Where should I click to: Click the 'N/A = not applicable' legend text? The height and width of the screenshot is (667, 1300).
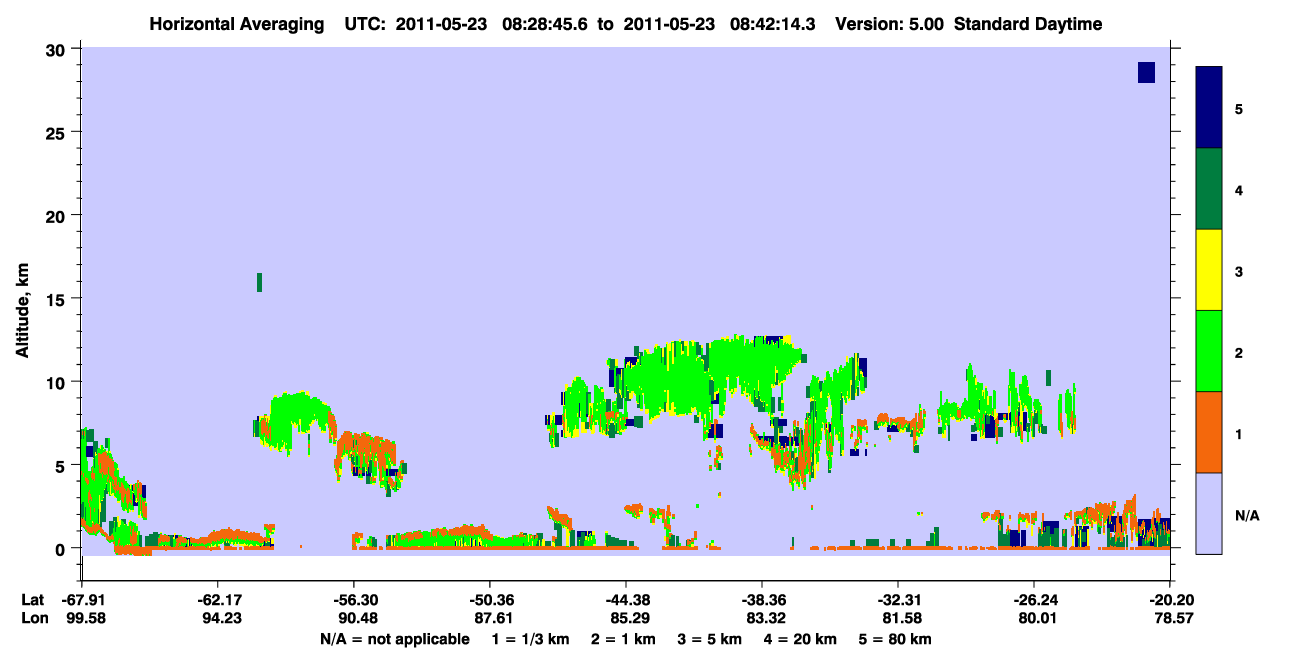[394, 639]
